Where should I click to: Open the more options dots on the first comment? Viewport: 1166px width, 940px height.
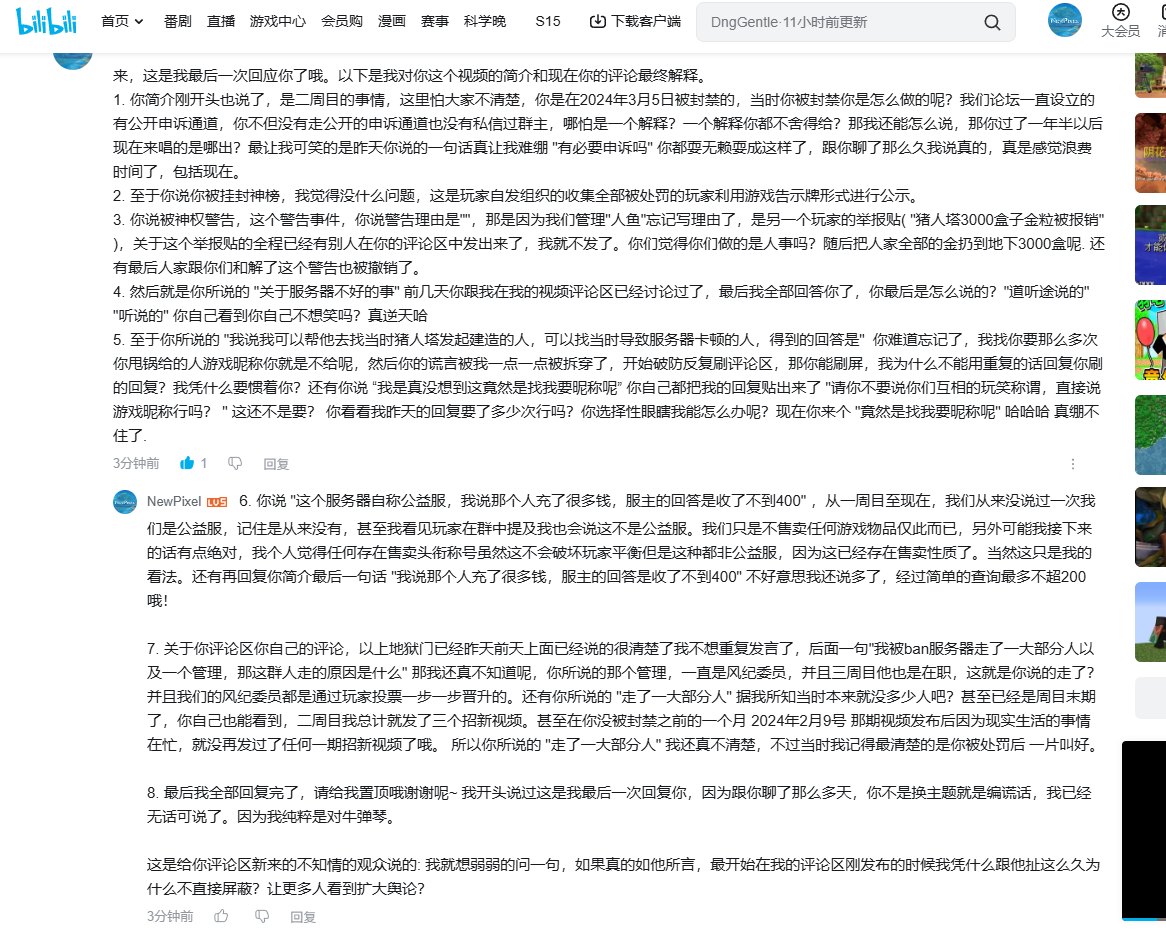(1073, 464)
